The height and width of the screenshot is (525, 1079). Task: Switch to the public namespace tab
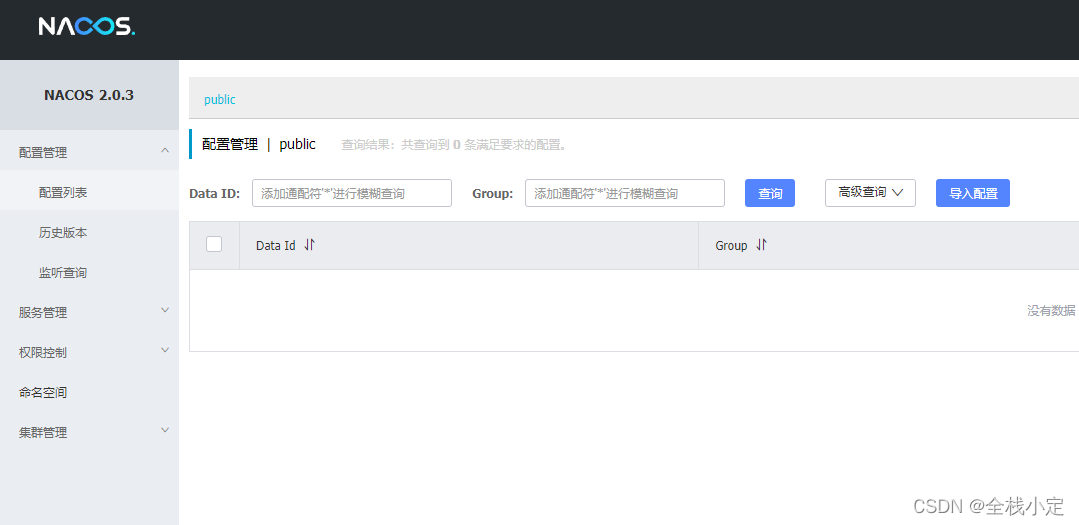220,100
